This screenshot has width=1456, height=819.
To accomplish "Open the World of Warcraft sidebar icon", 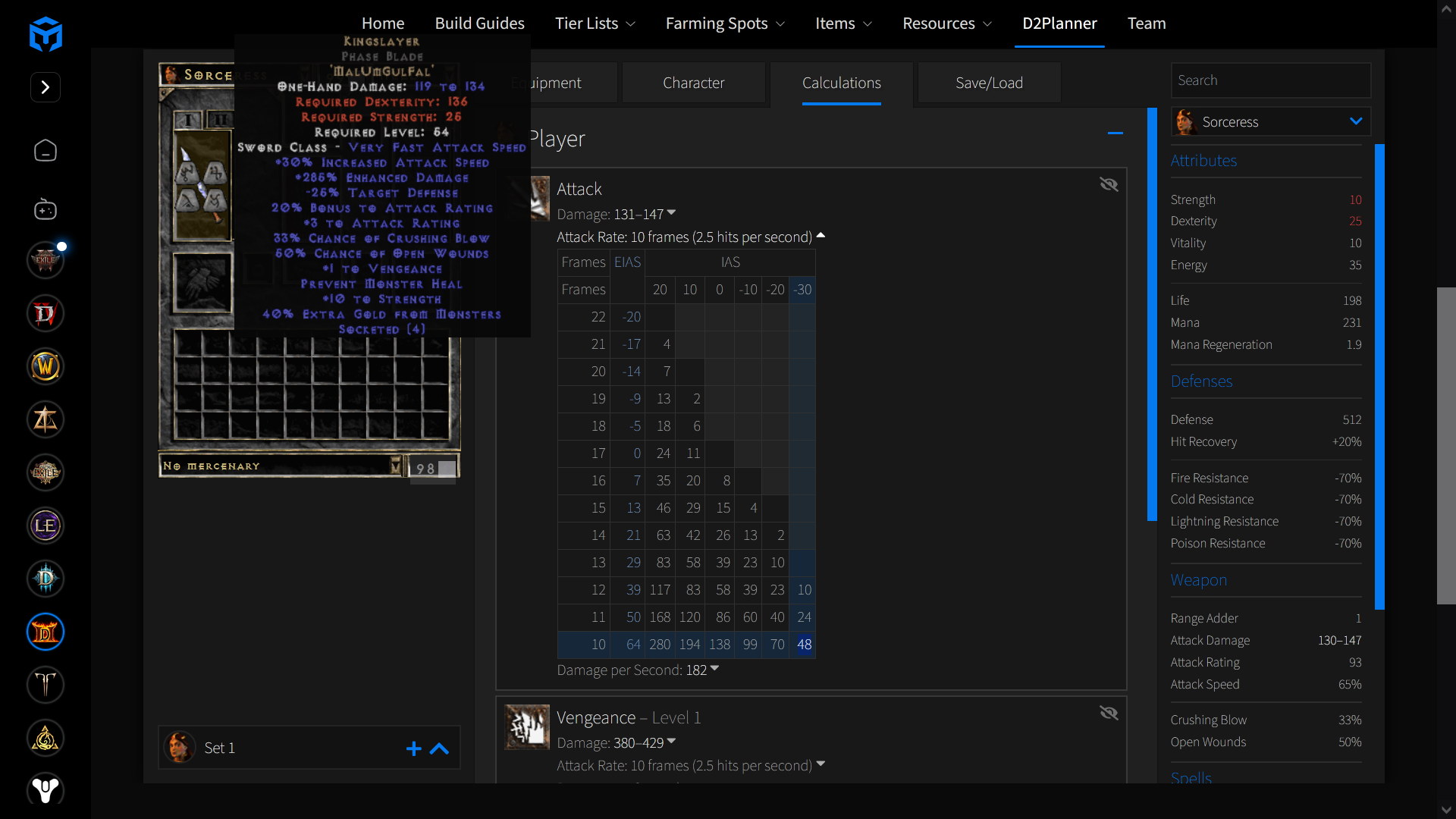I will pos(45,366).
